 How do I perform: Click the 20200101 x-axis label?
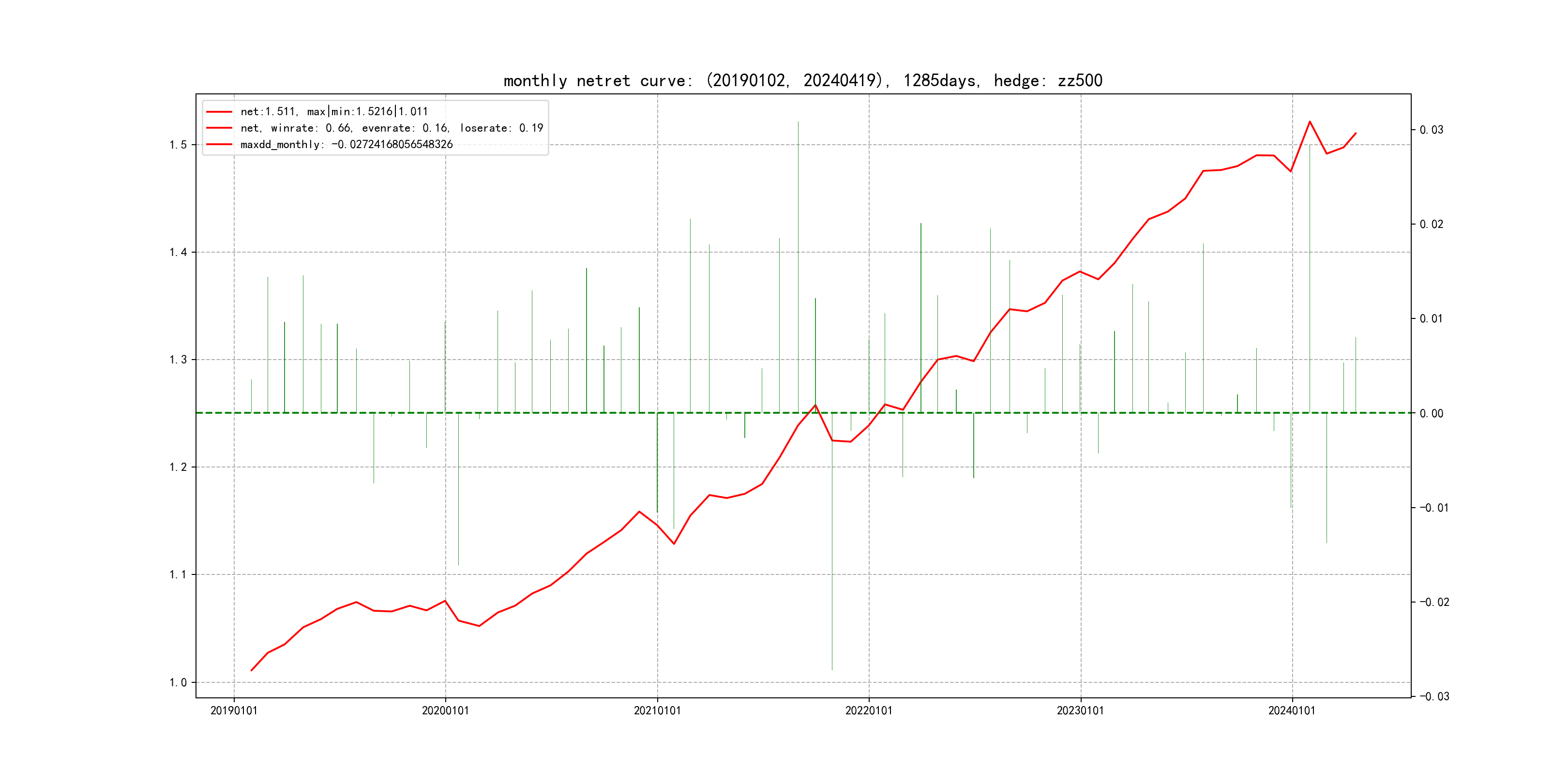coord(445,710)
